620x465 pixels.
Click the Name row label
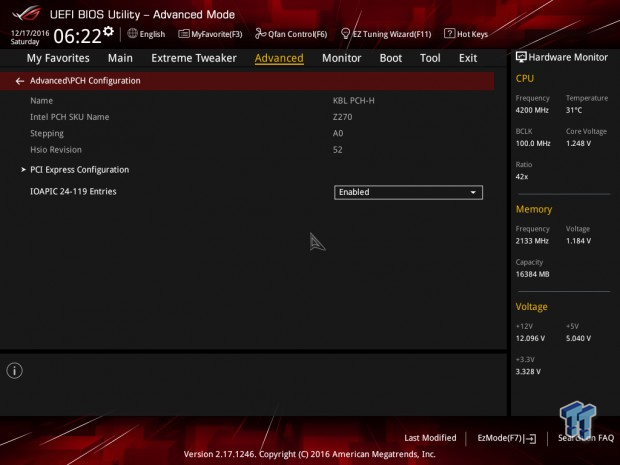(42, 100)
